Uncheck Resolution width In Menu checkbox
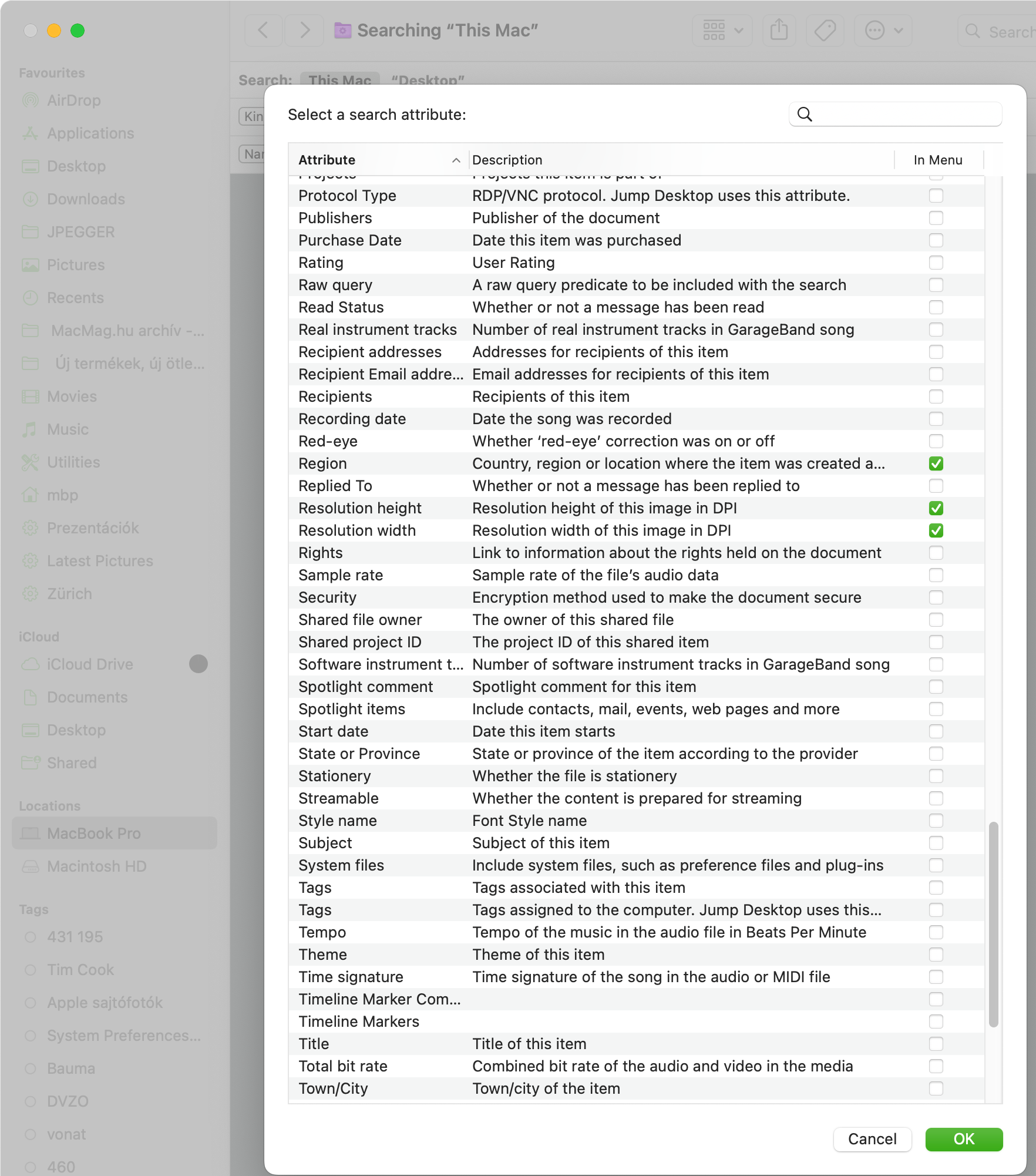The width and height of the screenshot is (1036, 1176). (x=936, y=530)
